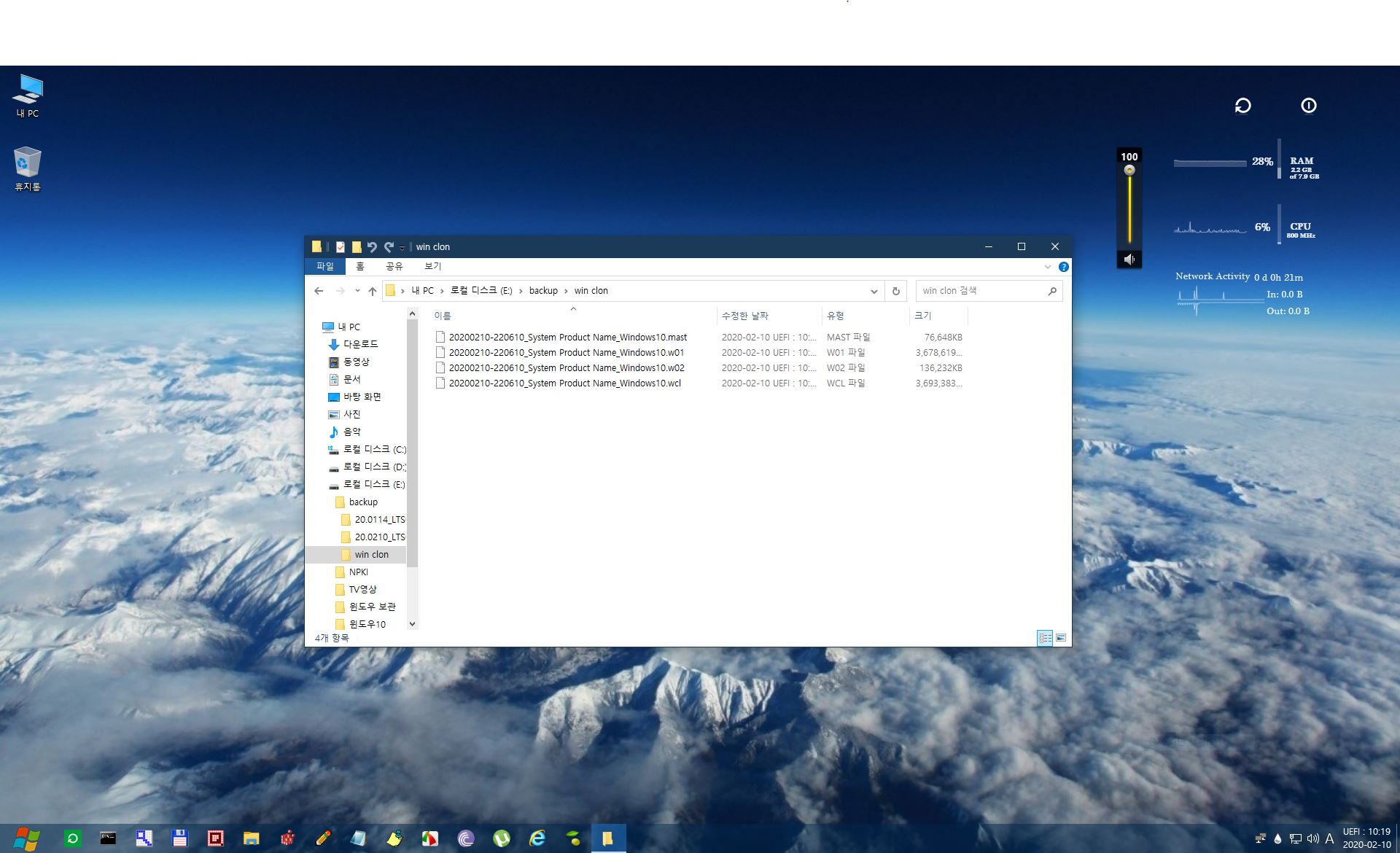1400x853 pixels.
Task: Click the win clon 검색 search box
Action: 981,291
